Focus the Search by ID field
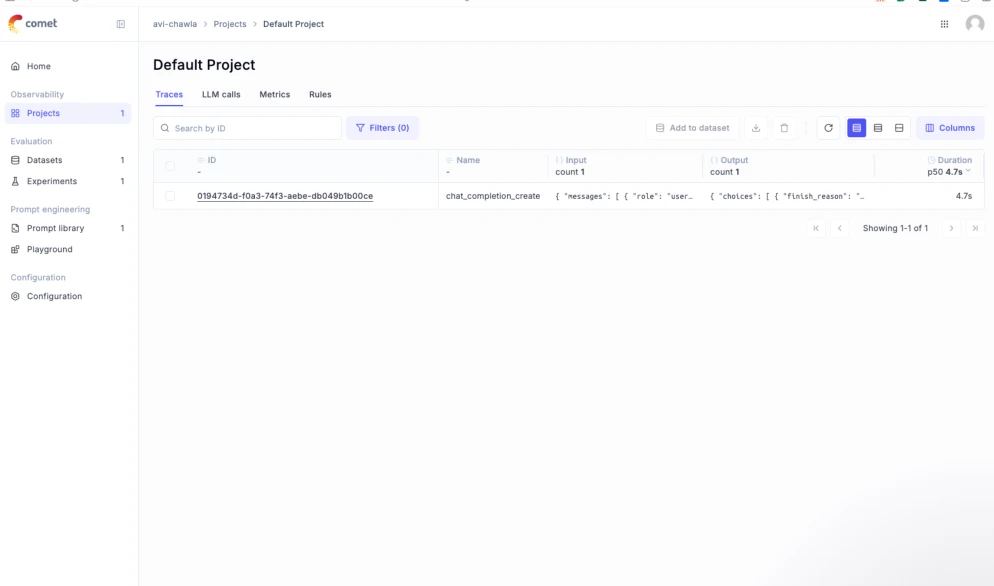 click(x=247, y=128)
